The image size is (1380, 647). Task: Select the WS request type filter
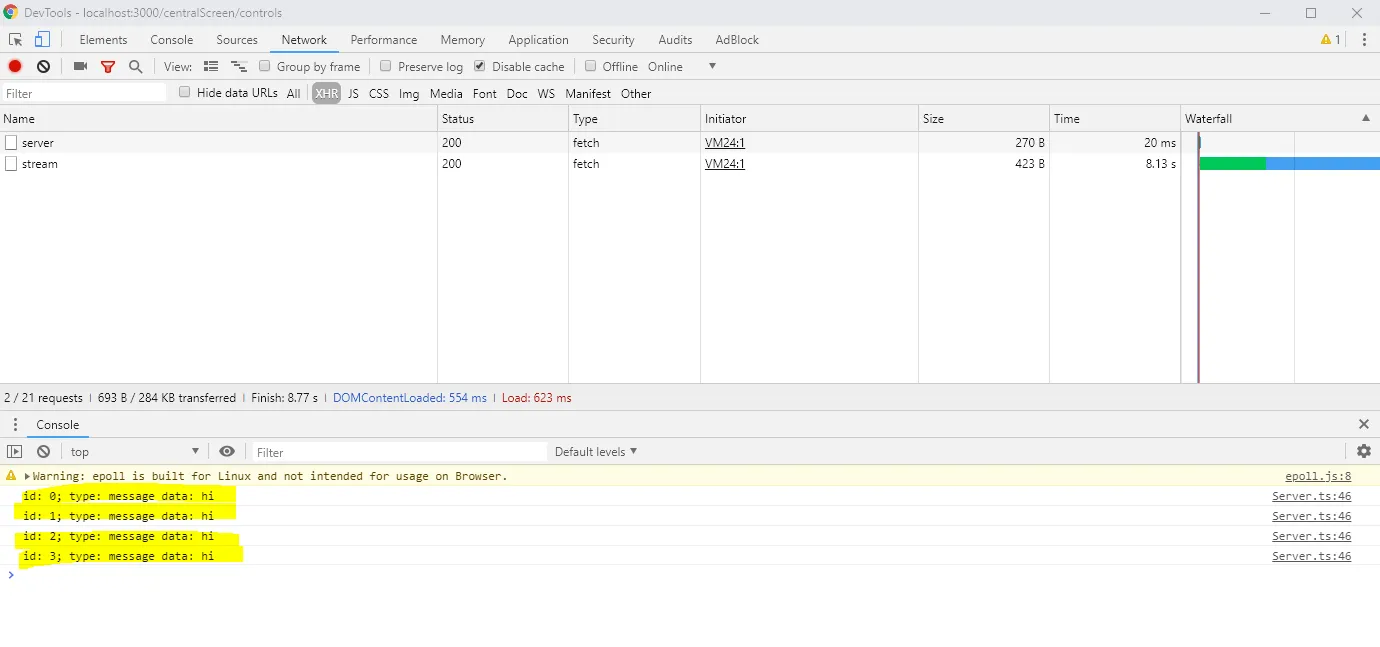coord(546,93)
